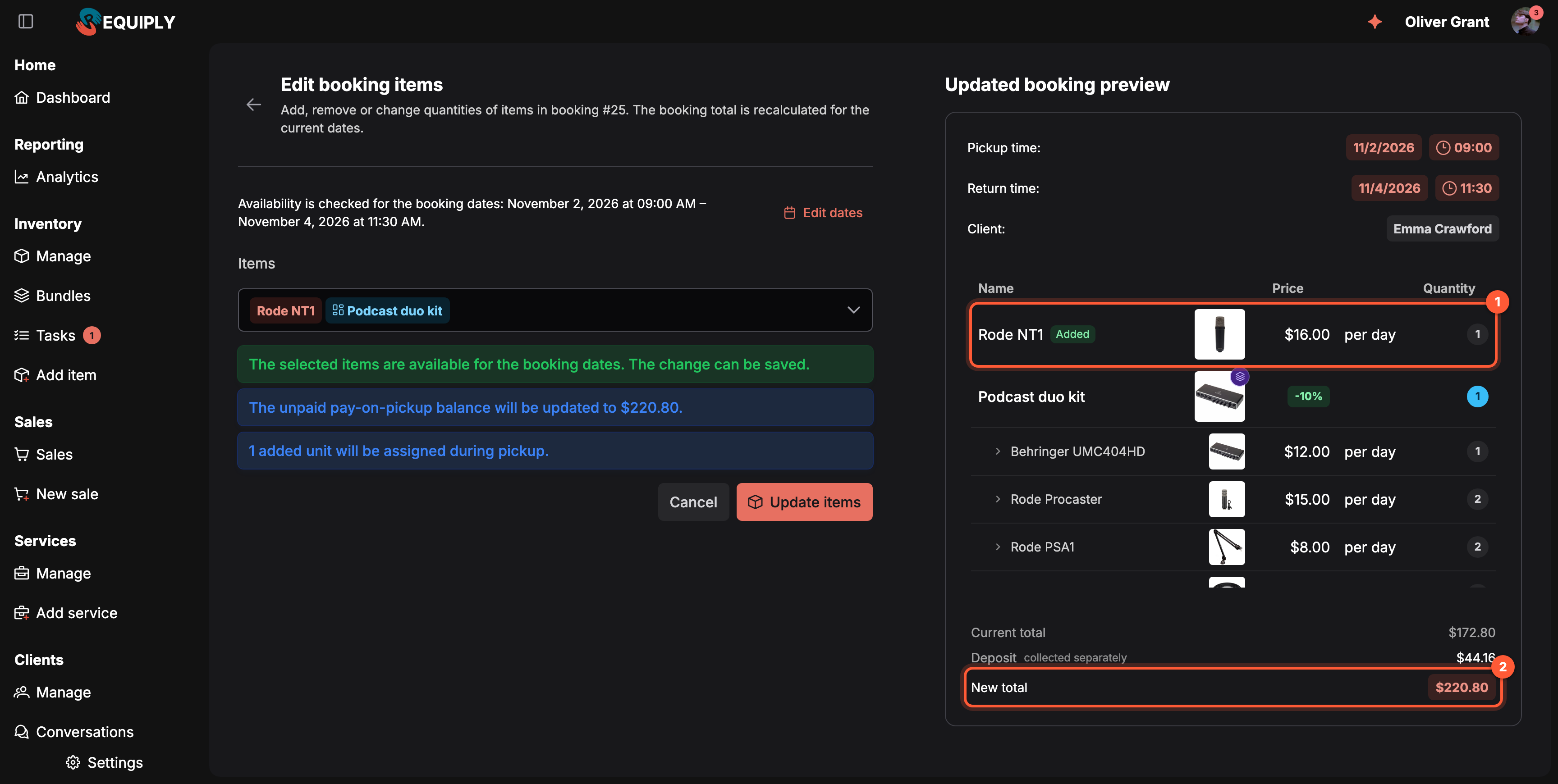Viewport: 1558px width, 784px height.
Task: Click the Cancel button
Action: pyautogui.click(x=693, y=501)
